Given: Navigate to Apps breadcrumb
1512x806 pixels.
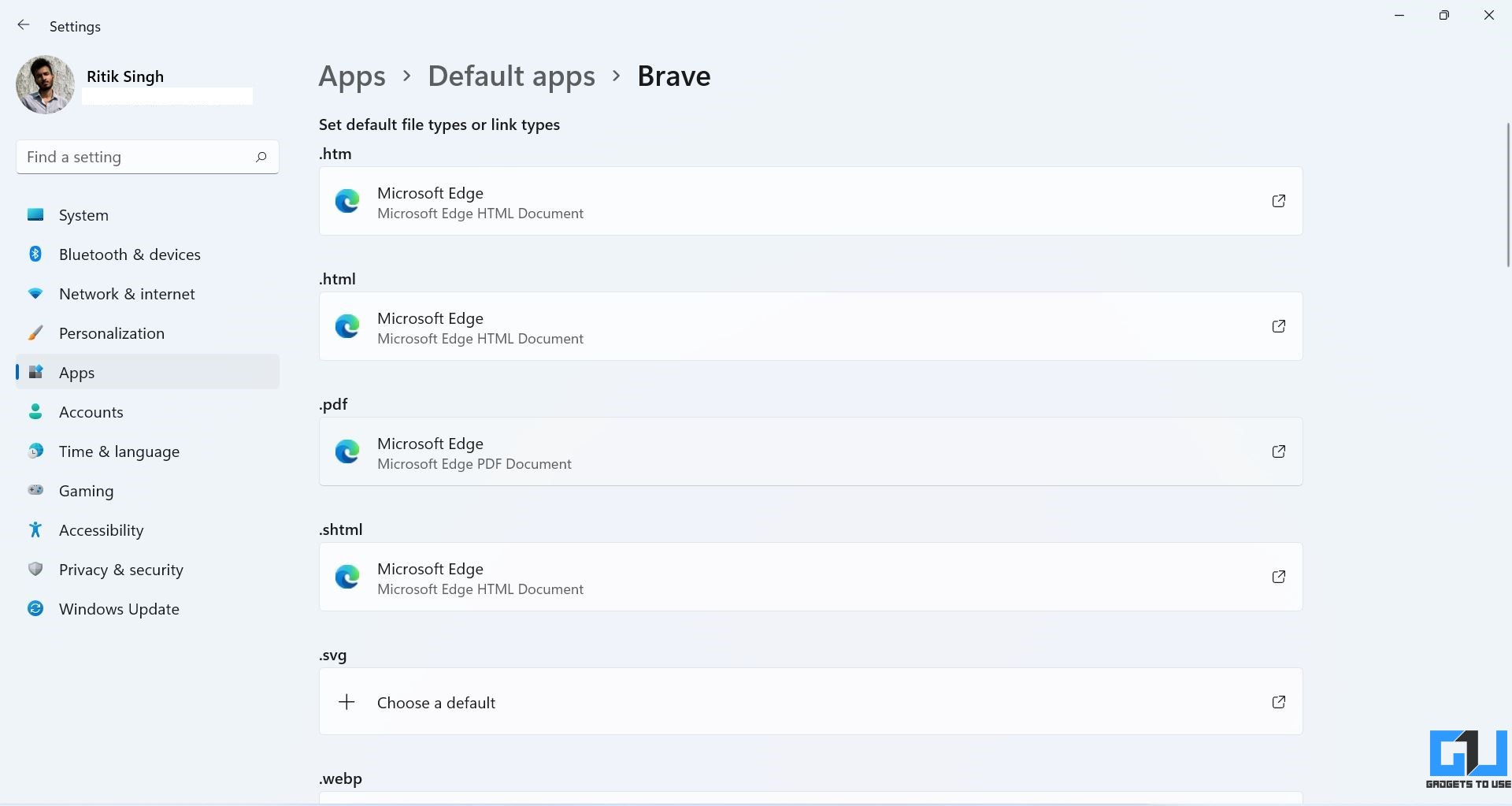Looking at the screenshot, I should (352, 76).
